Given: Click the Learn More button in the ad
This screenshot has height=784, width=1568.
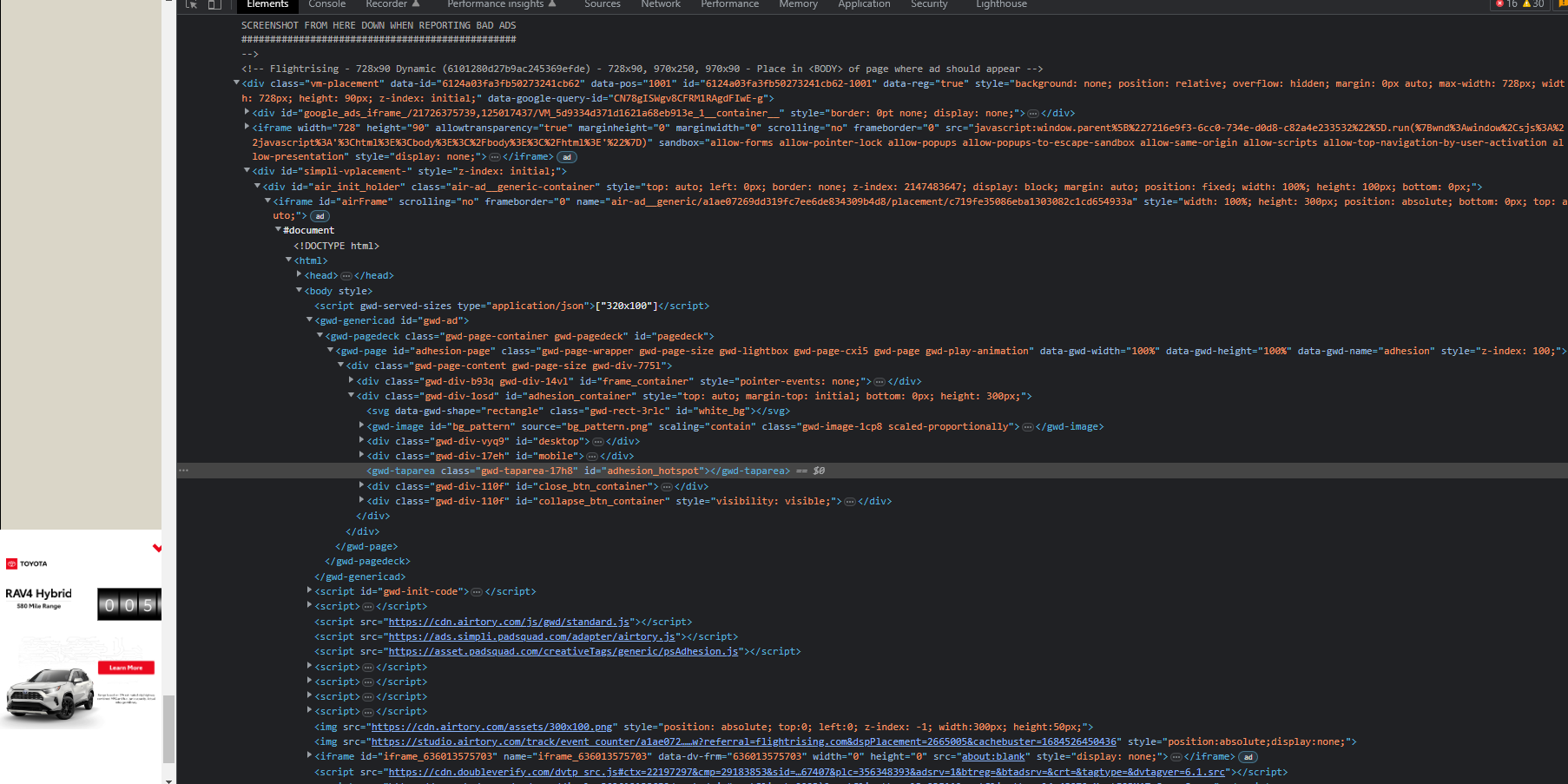Looking at the screenshot, I should coord(126,668).
